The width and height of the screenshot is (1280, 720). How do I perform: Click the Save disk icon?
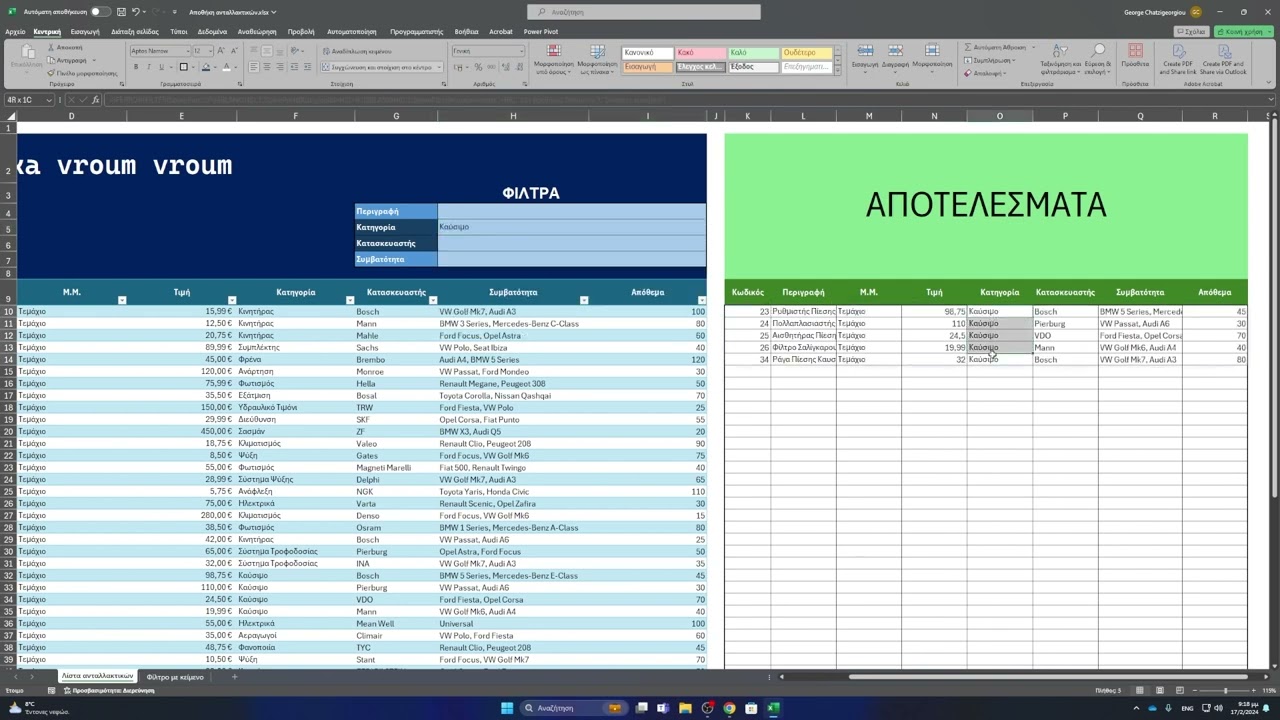click(120, 12)
